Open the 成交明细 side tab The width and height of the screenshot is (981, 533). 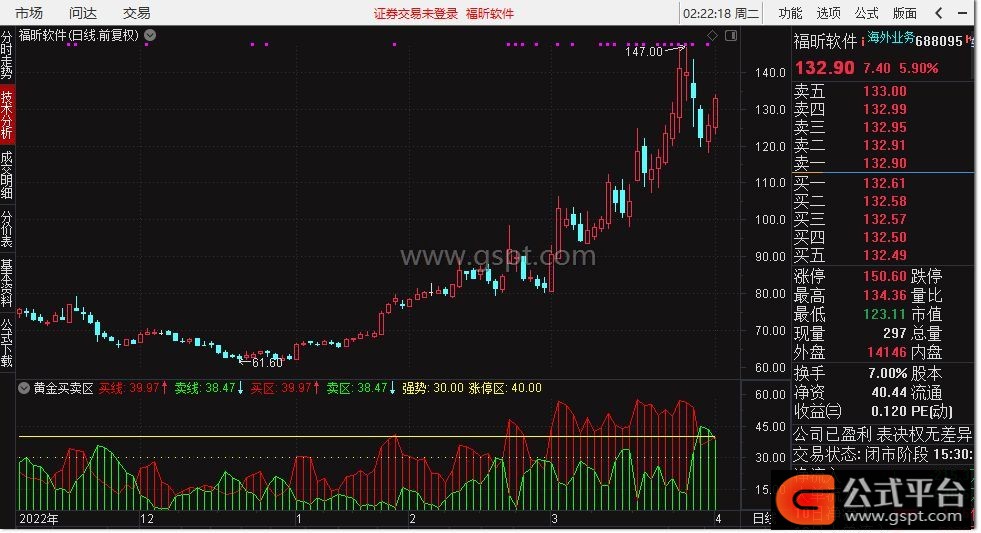point(7,175)
